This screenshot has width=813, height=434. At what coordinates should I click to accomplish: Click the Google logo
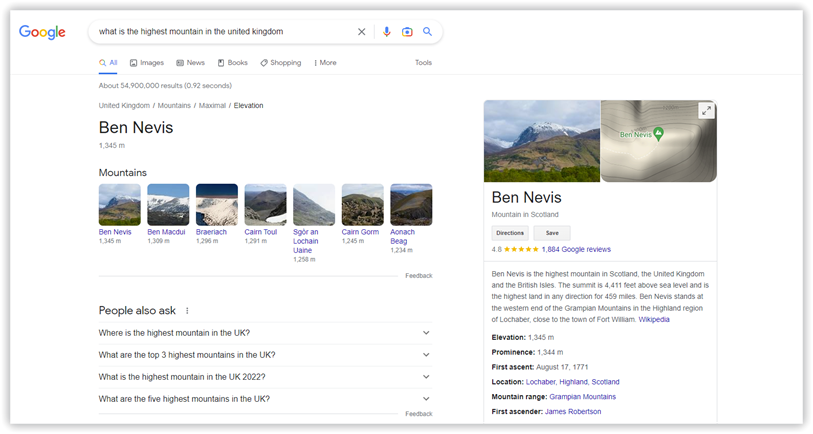42,32
